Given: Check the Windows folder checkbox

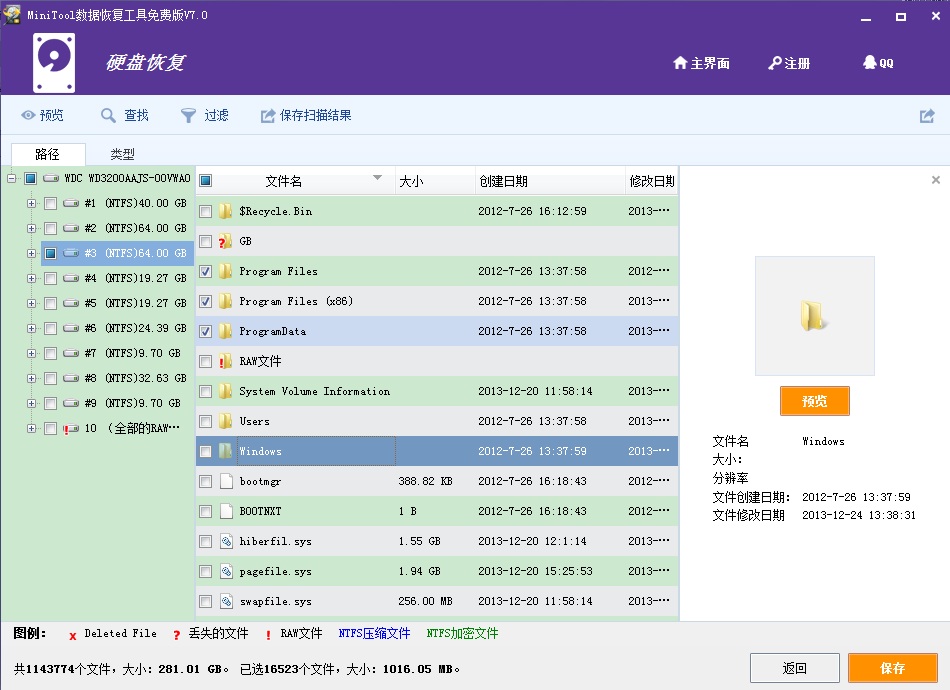Looking at the screenshot, I should click(206, 451).
